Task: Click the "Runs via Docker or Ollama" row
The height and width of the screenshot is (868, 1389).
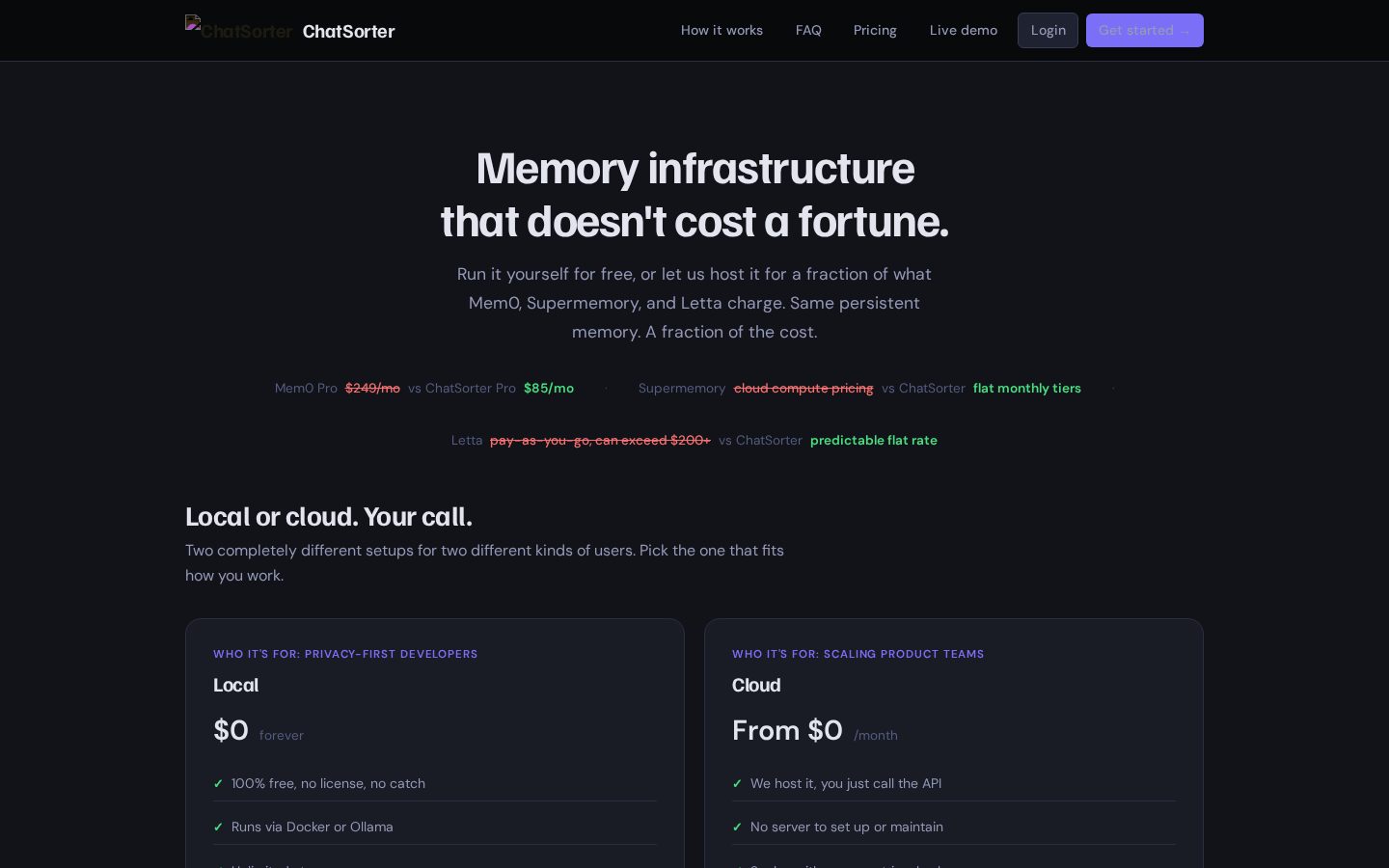Action: coord(435,827)
